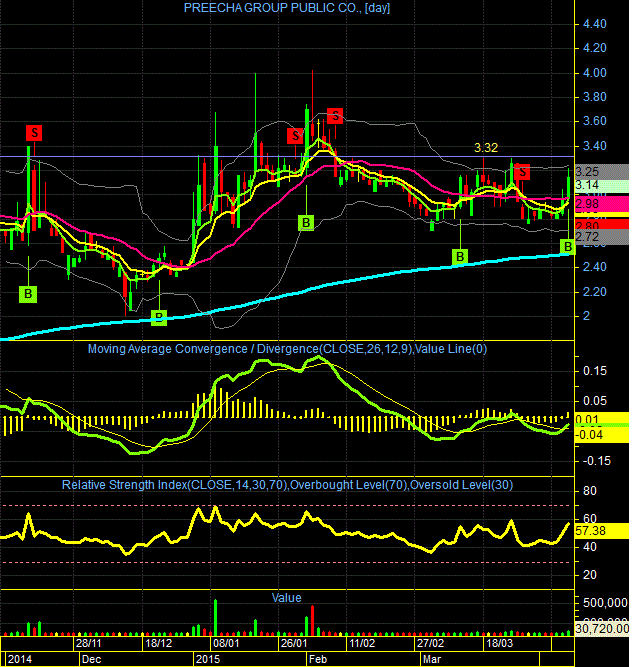Click the 3.60 price axis label

[594, 121]
